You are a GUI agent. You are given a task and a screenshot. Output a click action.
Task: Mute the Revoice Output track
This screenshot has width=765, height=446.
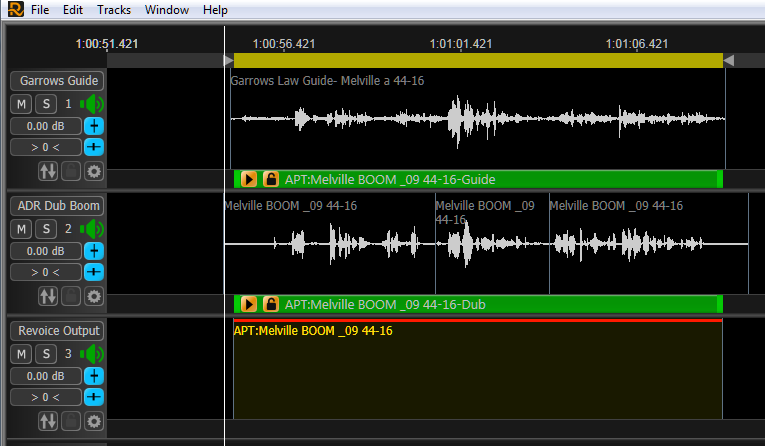(x=21, y=354)
